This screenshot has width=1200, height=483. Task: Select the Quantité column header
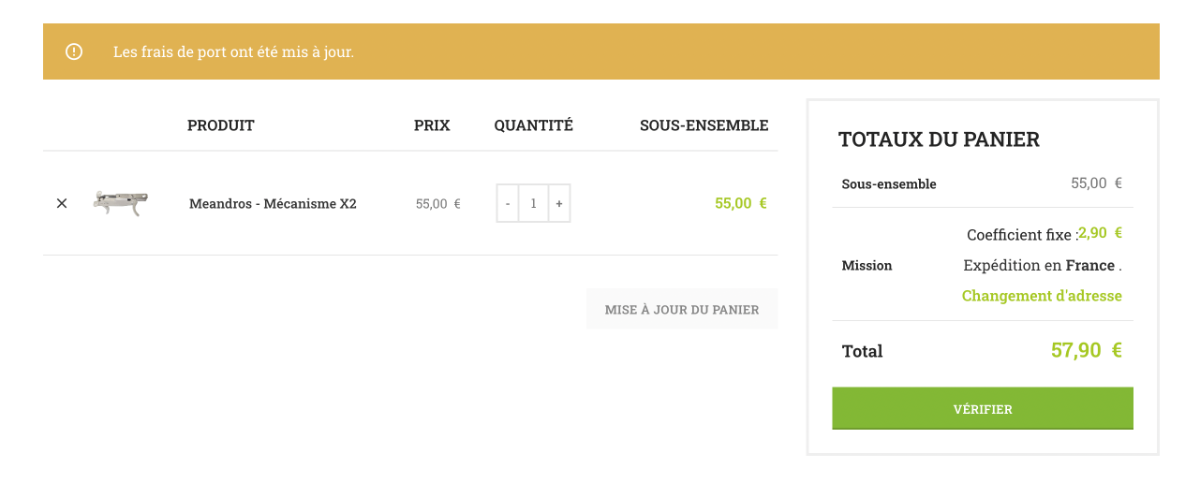pos(533,125)
